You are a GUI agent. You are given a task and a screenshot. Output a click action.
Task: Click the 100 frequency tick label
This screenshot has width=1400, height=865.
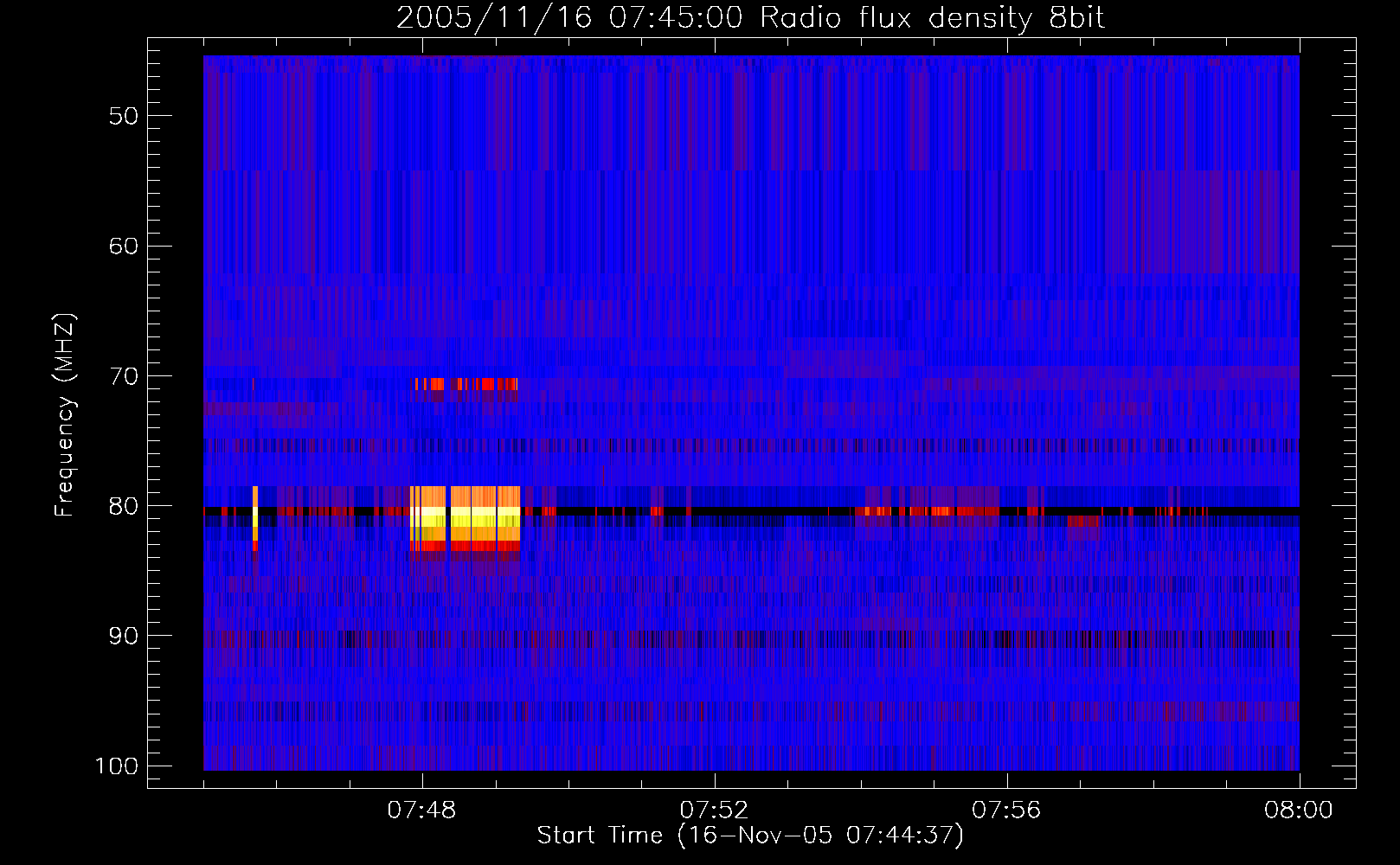tap(116, 766)
